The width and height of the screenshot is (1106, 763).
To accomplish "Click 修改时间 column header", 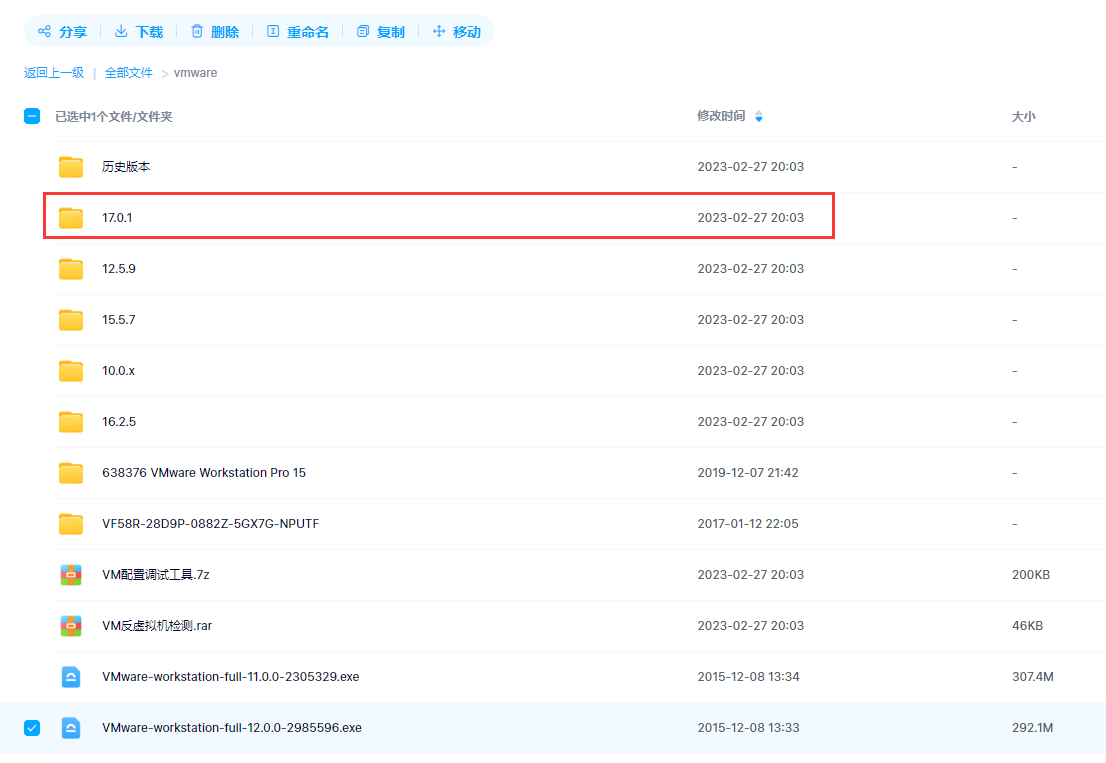I will tap(721, 116).
